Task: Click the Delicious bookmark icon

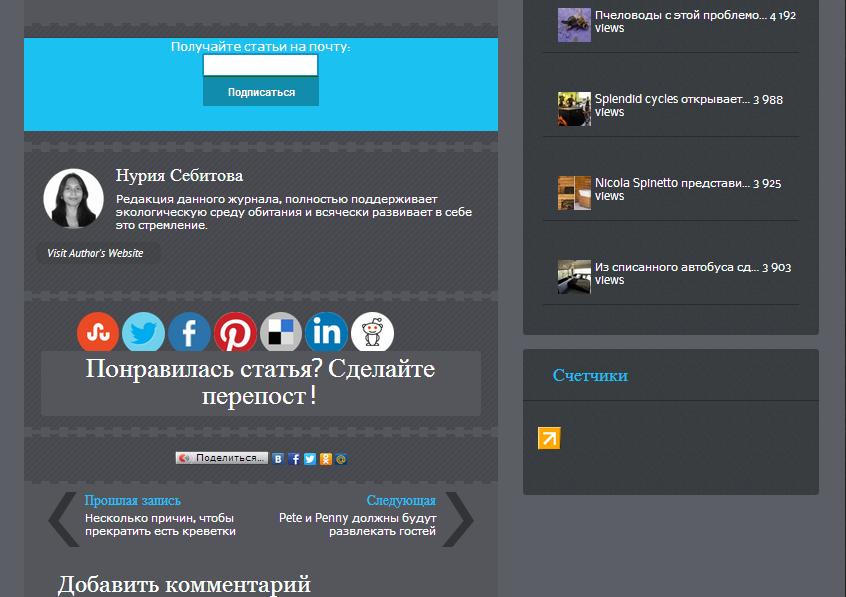Action: [281, 332]
